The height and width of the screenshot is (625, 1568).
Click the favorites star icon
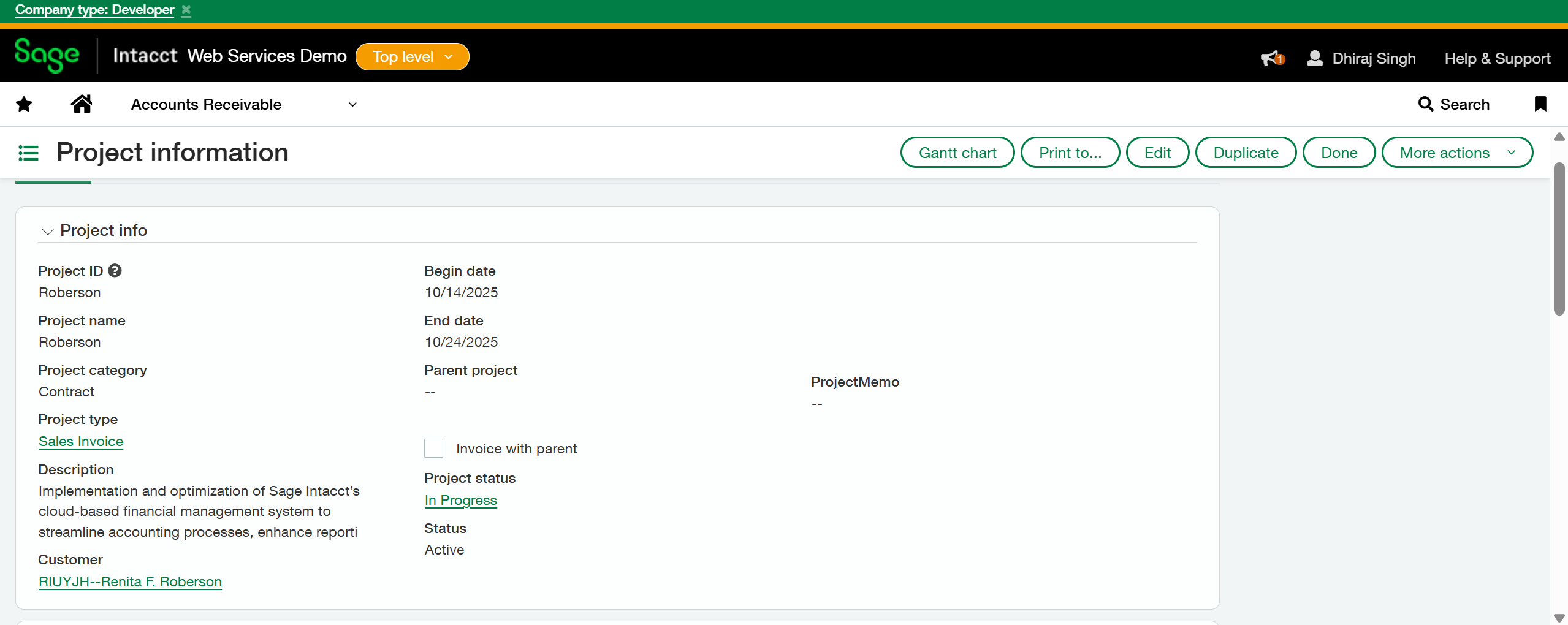click(x=24, y=104)
